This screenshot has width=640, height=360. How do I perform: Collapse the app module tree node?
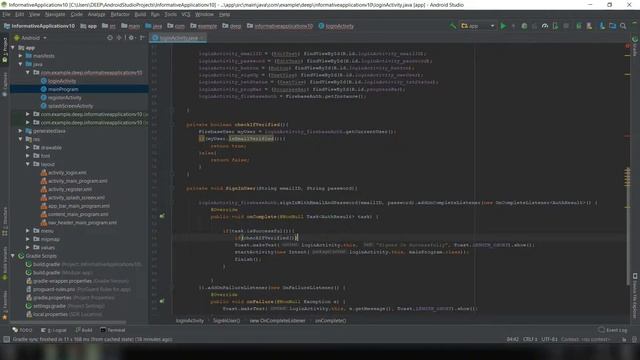13,48
